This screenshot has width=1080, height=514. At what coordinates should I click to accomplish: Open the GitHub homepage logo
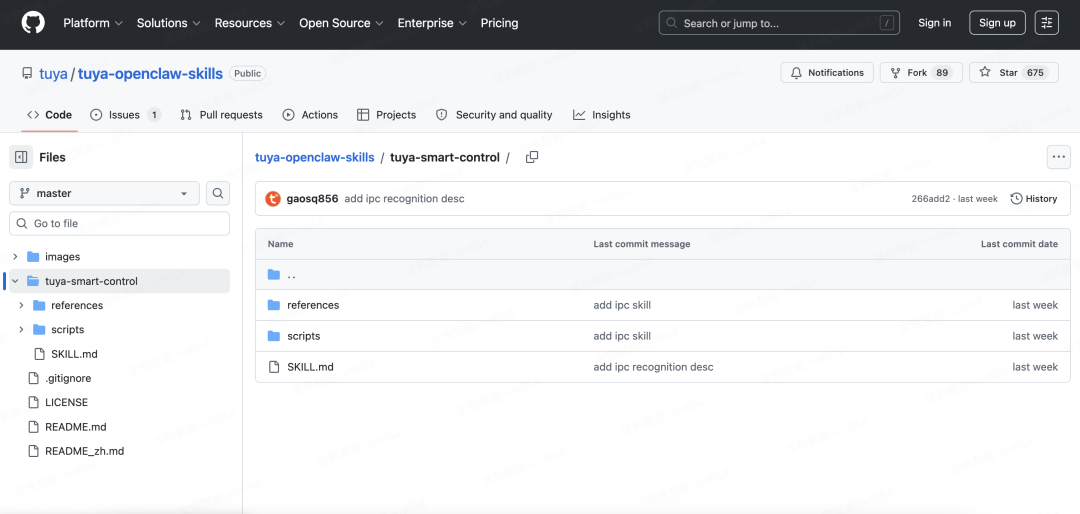(x=33, y=23)
